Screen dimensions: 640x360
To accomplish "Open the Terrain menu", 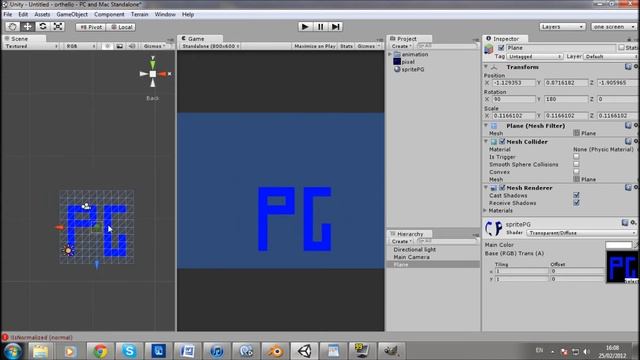I will [x=140, y=14].
